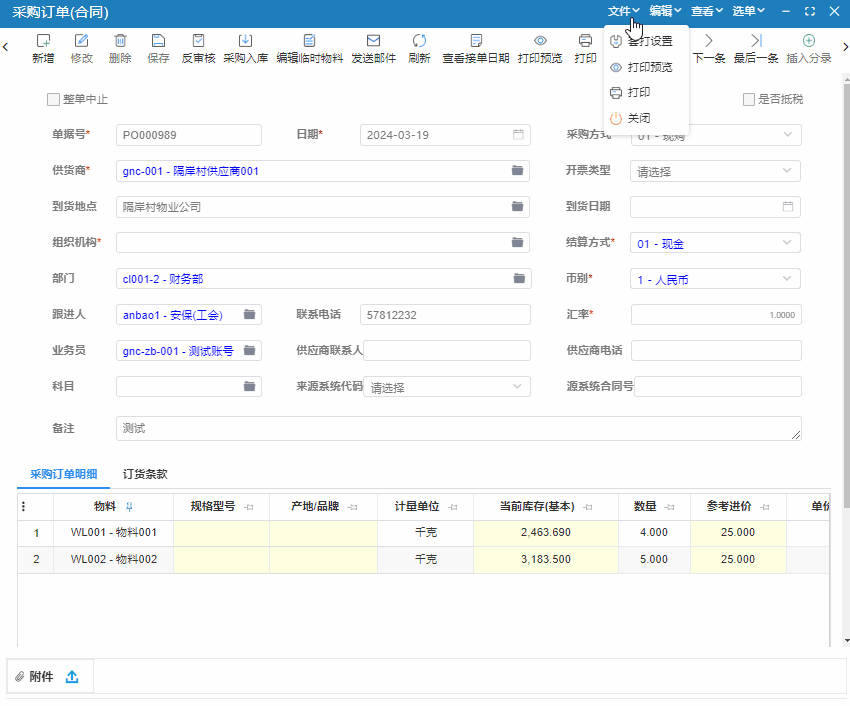Click the upload icon next to 附件
Viewport: 850px width, 706px height.
tap(72, 677)
